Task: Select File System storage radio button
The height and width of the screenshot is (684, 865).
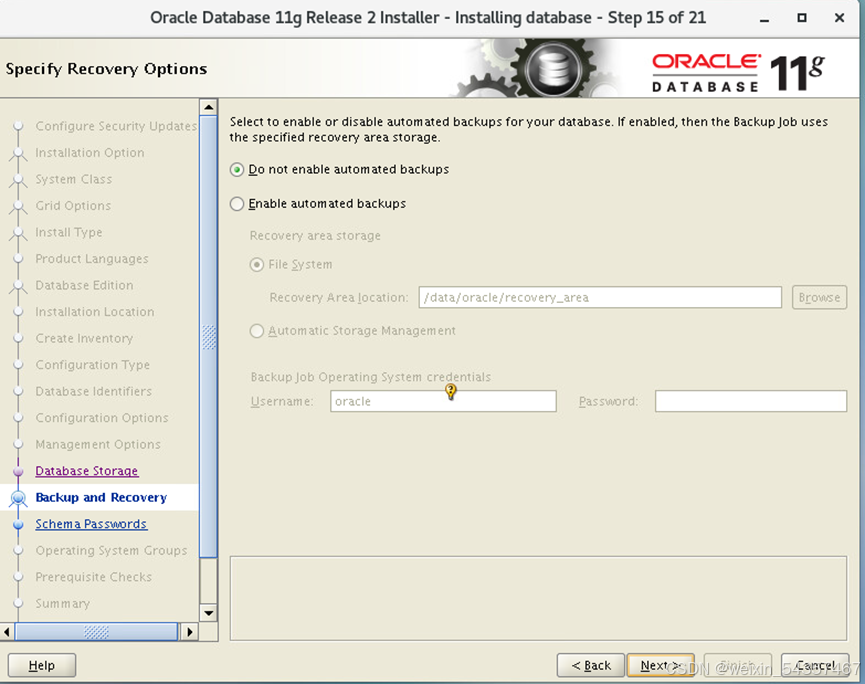Action: pyautogui.click(x=257, y=265)
